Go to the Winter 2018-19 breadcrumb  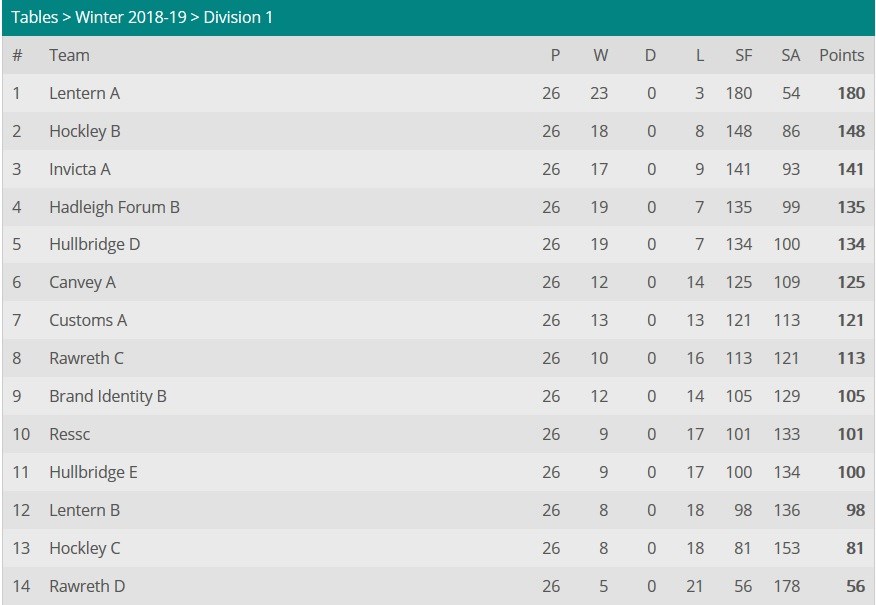[131, 17]
